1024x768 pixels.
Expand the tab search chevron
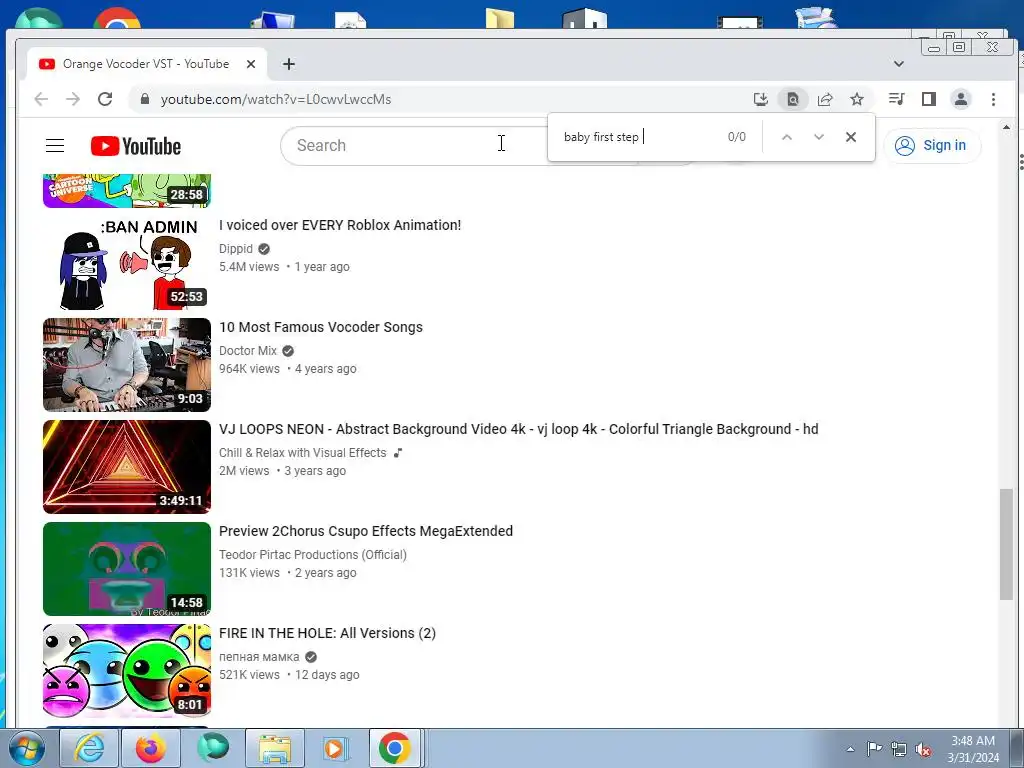[x=899, y=64]
